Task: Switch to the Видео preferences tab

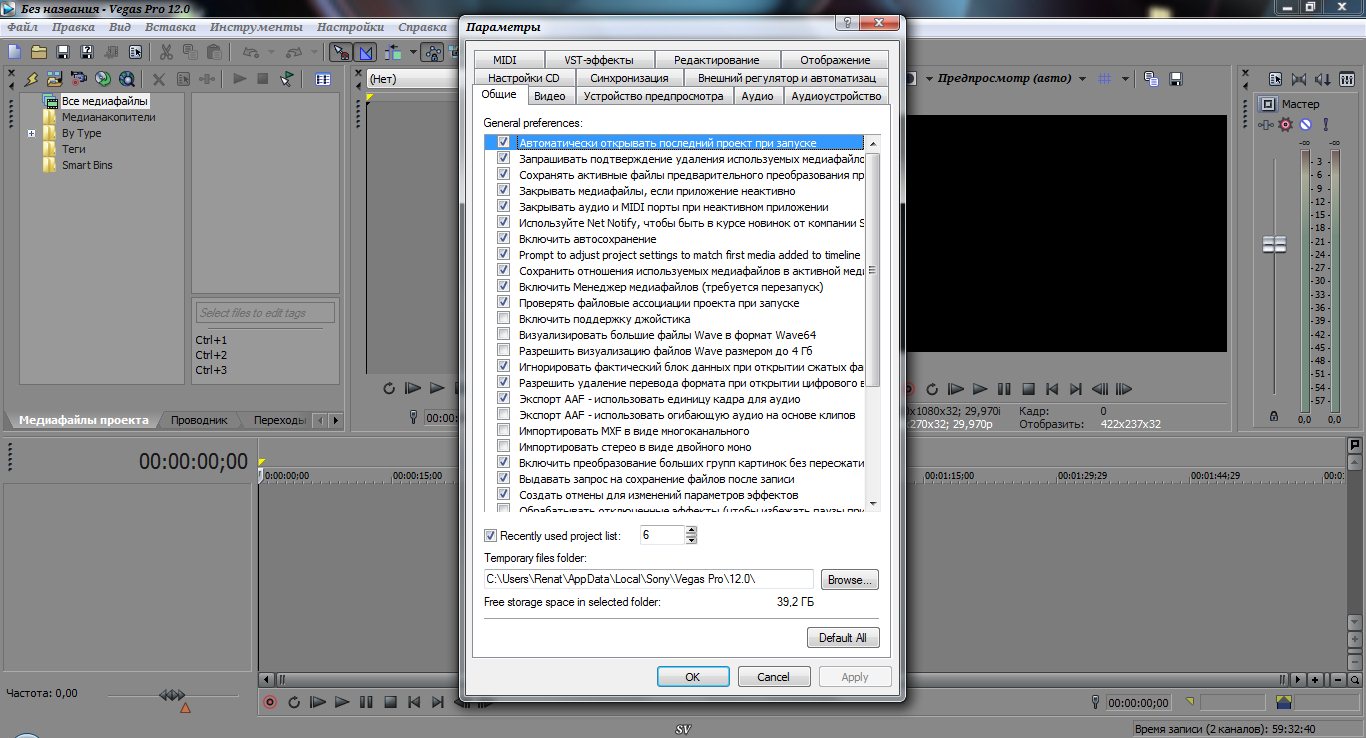Action: (549, 96)
